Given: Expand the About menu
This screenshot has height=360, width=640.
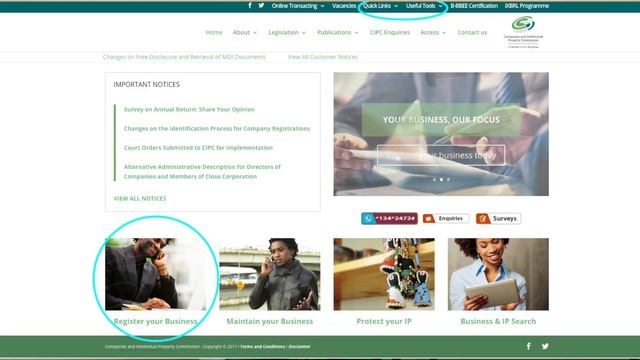Looking at the screenshot, I should (245, 32).
